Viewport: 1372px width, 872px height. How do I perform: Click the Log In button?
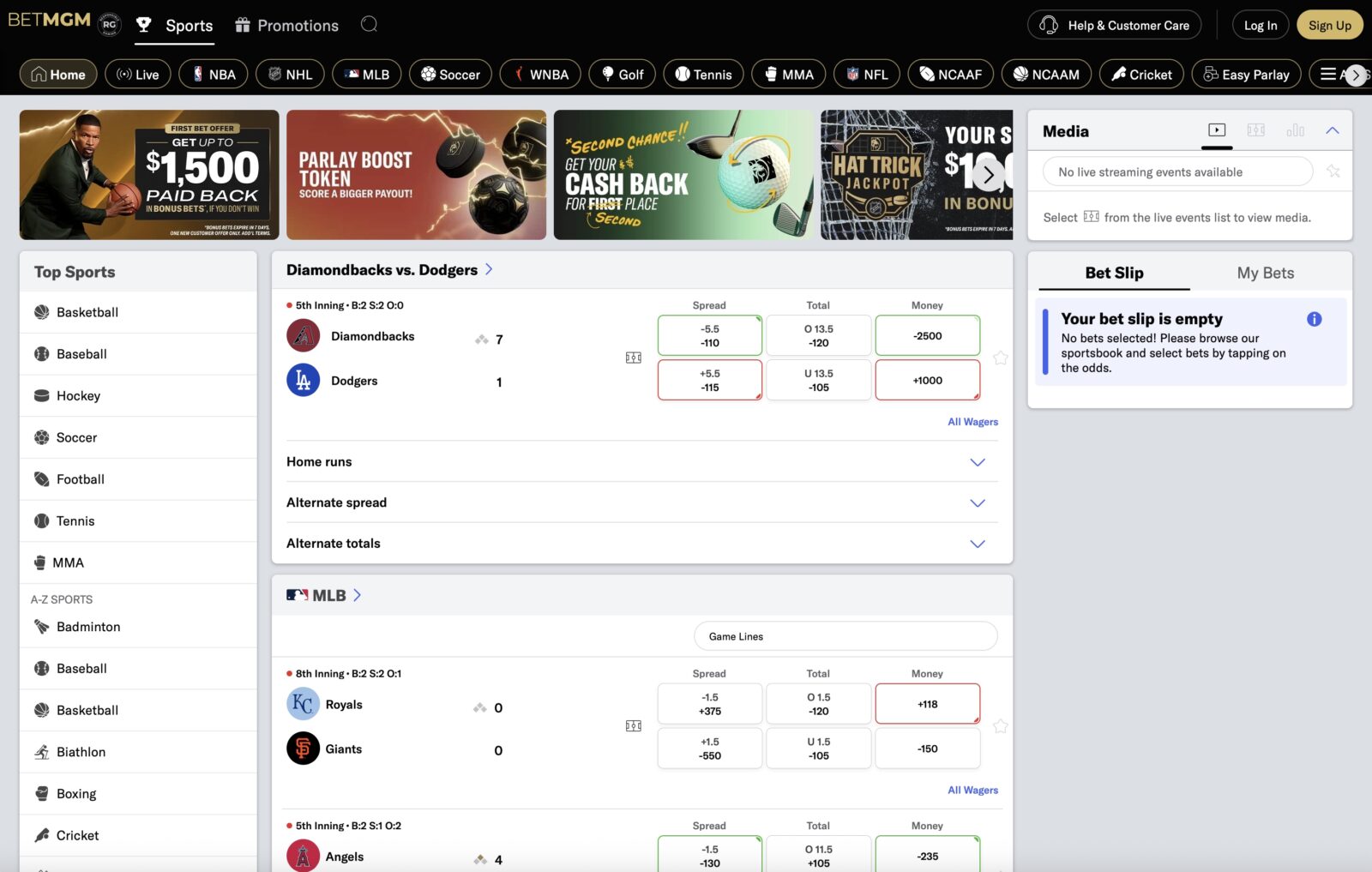pos(1261,25)
